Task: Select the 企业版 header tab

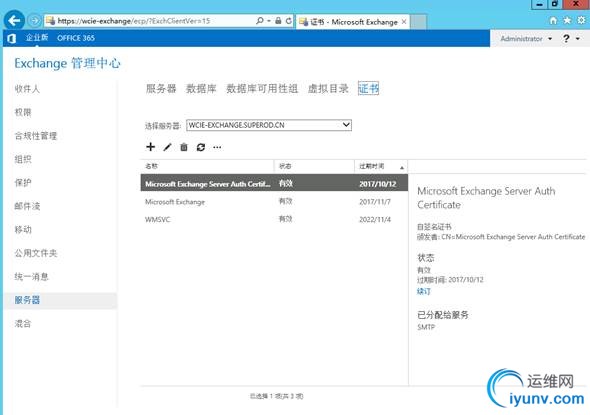Action: click(x=37, y=38)
